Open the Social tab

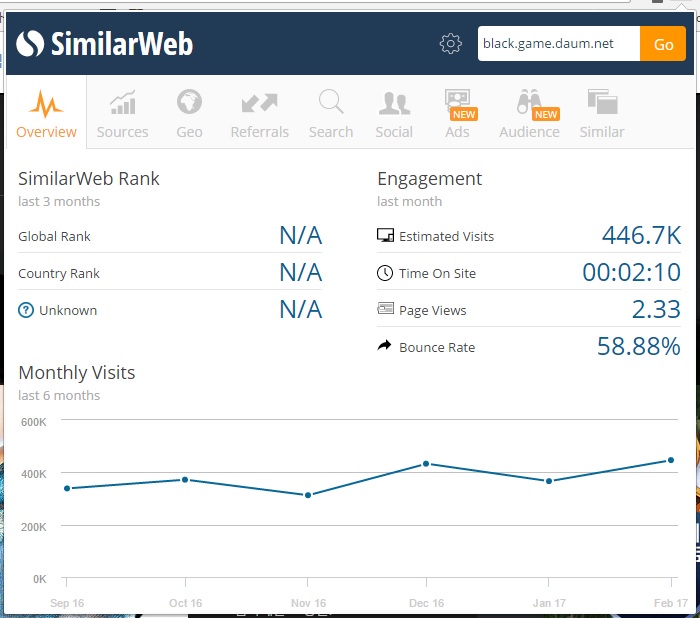click(394, 114)
